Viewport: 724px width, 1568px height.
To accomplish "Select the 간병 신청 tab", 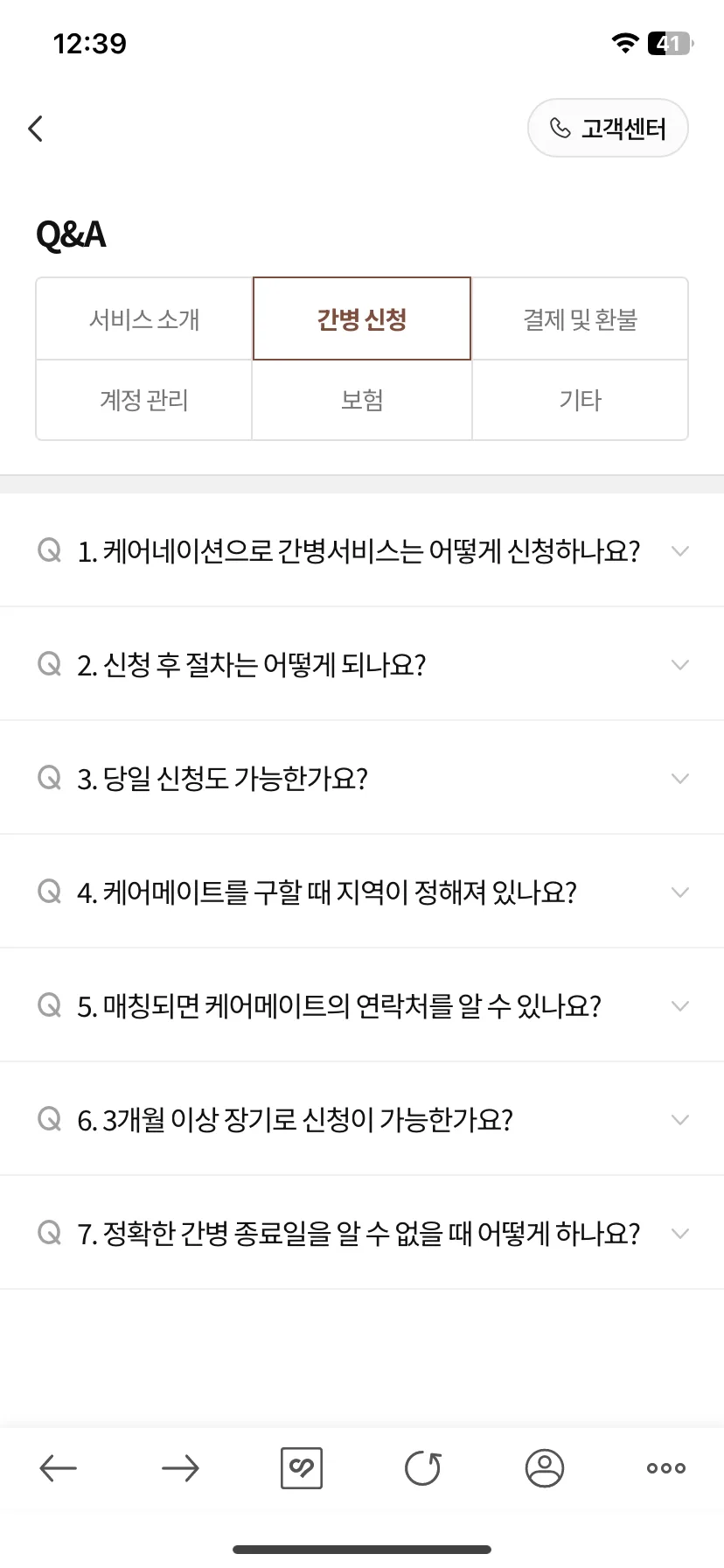I will [x=362, y=319].
